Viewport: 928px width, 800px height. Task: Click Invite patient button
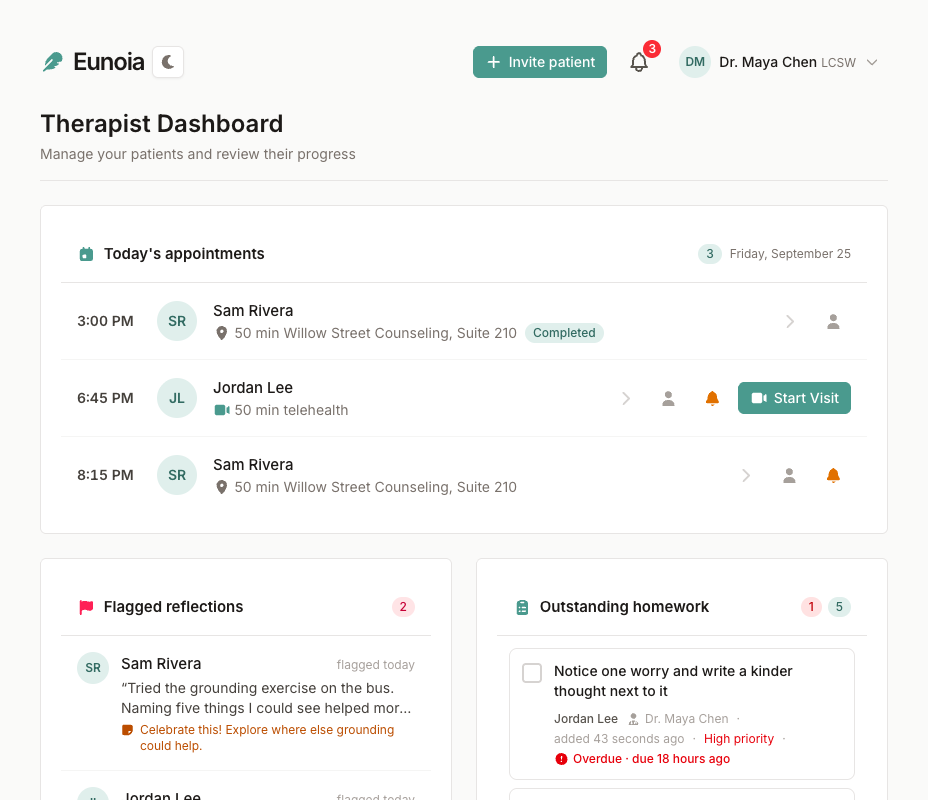(x=540, y=62)
